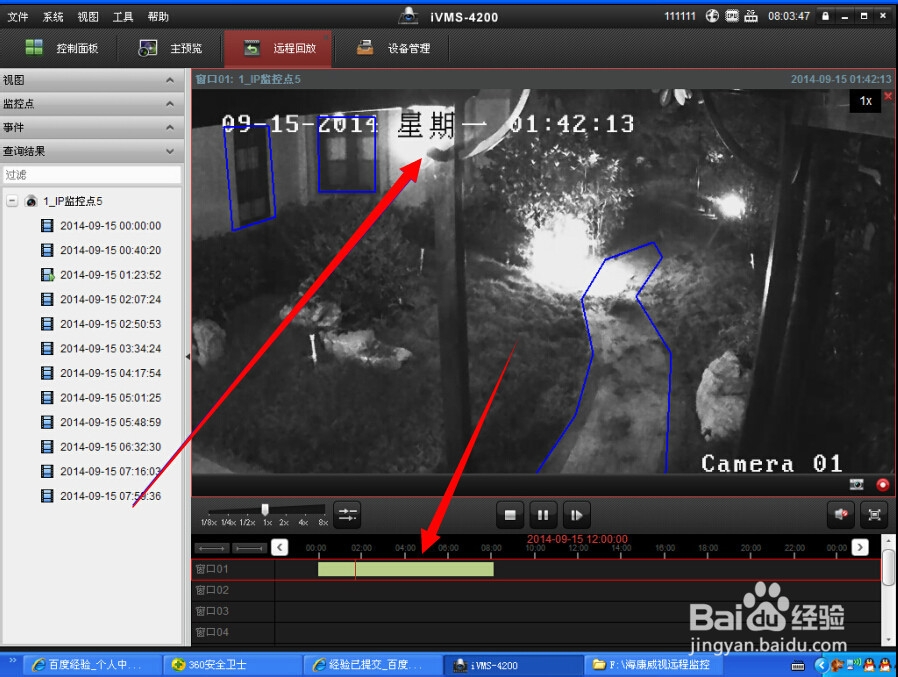Step forward one frame
898x677 pixels.
(576, 515)
